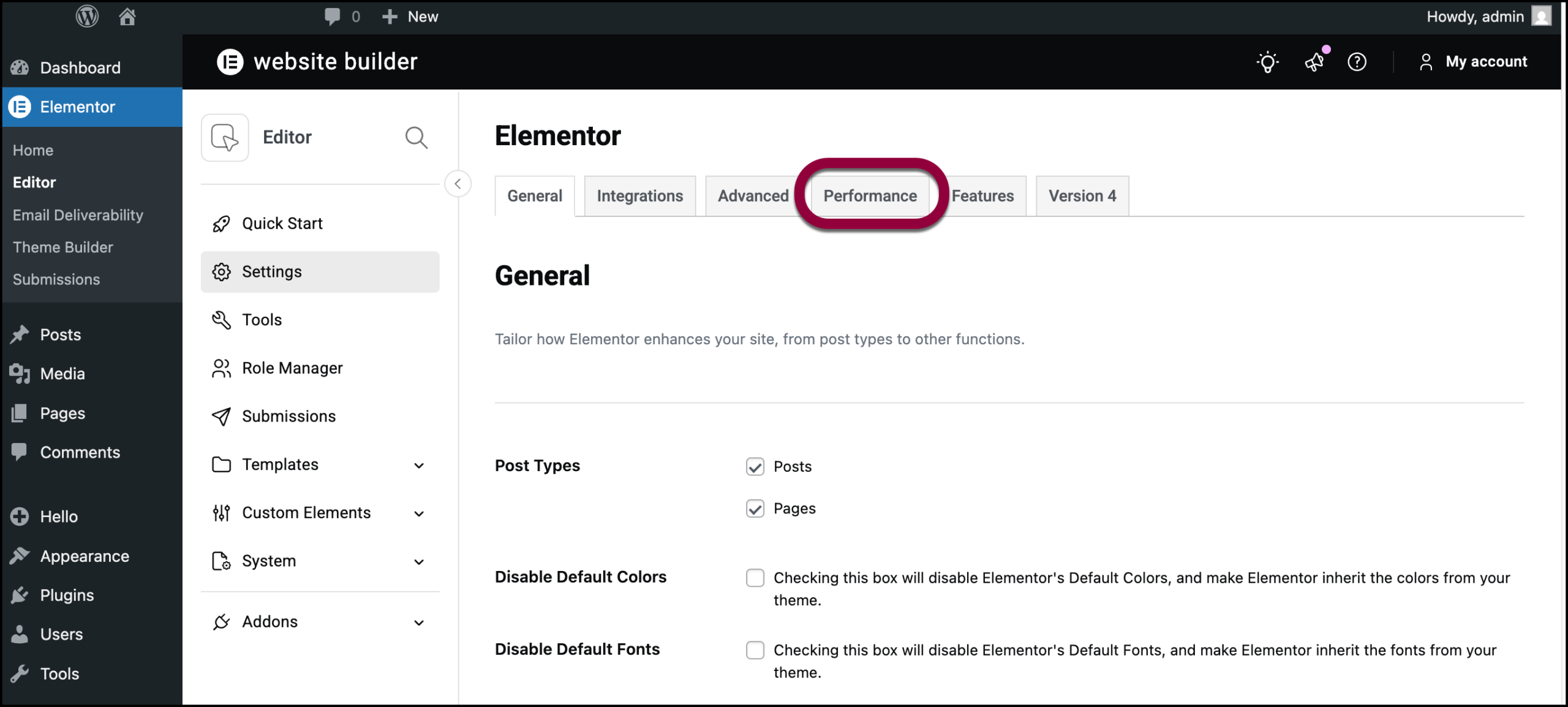Click the comments bubble icon in admin bar

click(333, 17)
